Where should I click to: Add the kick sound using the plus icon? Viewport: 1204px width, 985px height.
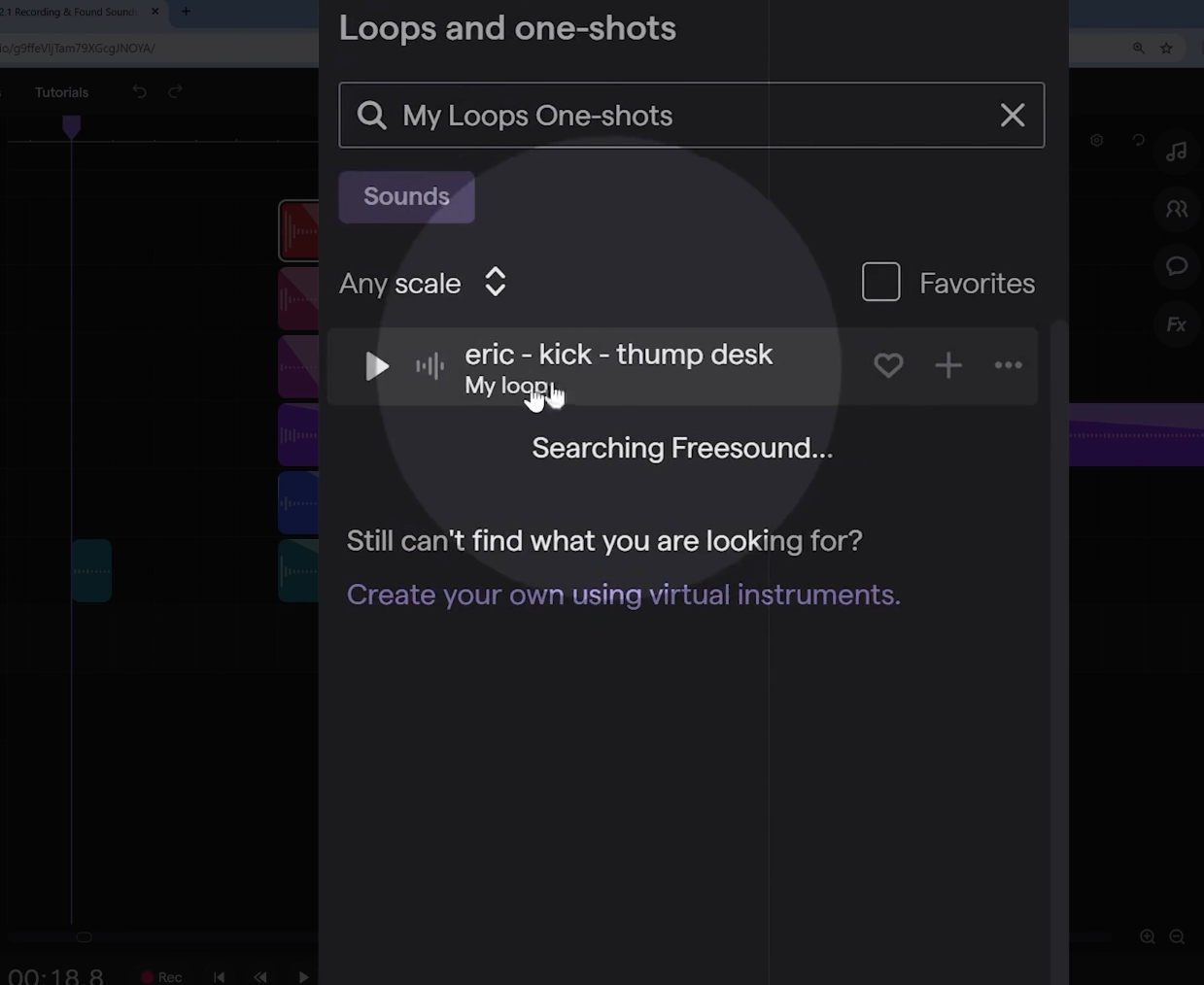pos(948,365)
